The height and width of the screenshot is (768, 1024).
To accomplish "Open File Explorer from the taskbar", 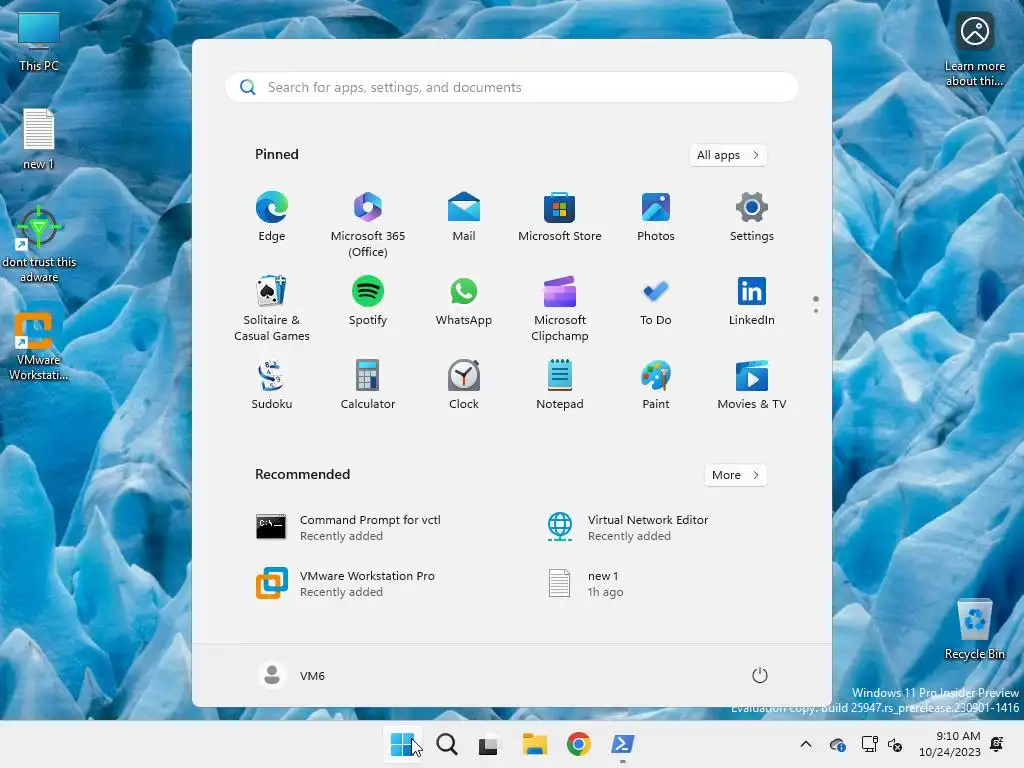I will pos(534,744).
